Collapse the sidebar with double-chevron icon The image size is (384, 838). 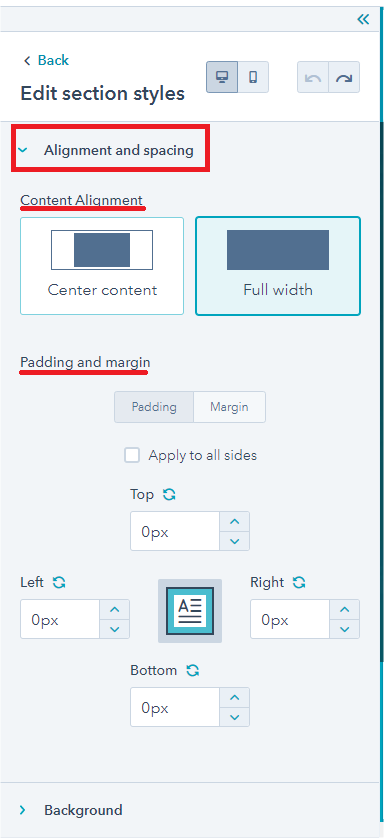point(363,20)
